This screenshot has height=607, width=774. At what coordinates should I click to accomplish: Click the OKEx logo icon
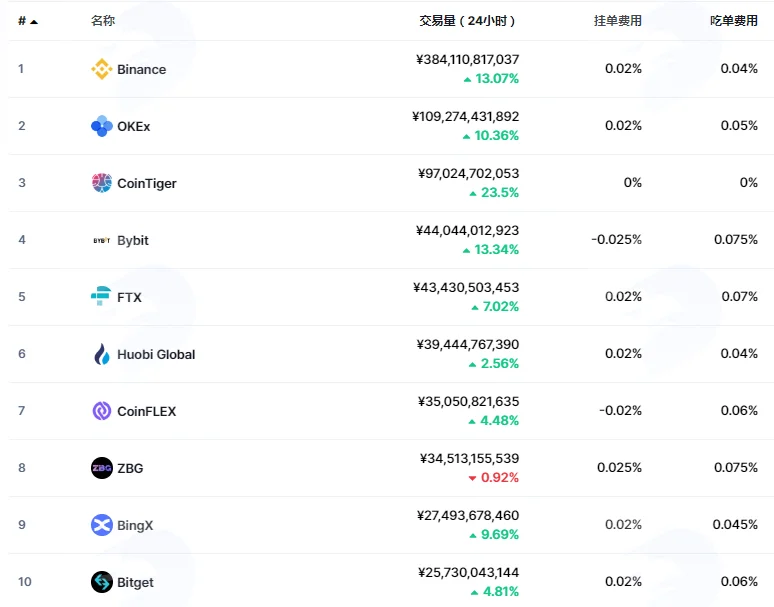(102, 126)
